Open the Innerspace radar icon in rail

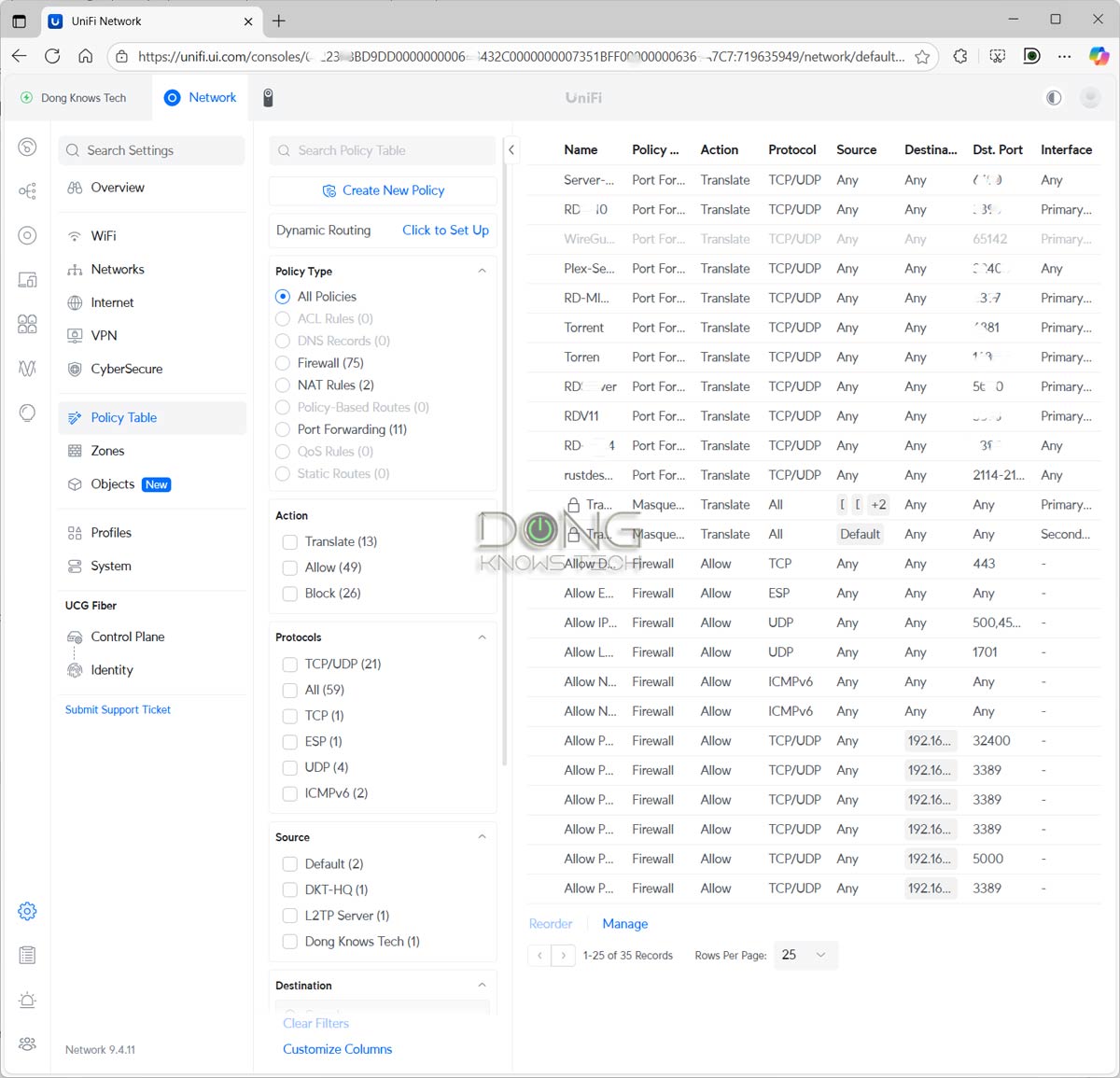[x=27, y=413]
